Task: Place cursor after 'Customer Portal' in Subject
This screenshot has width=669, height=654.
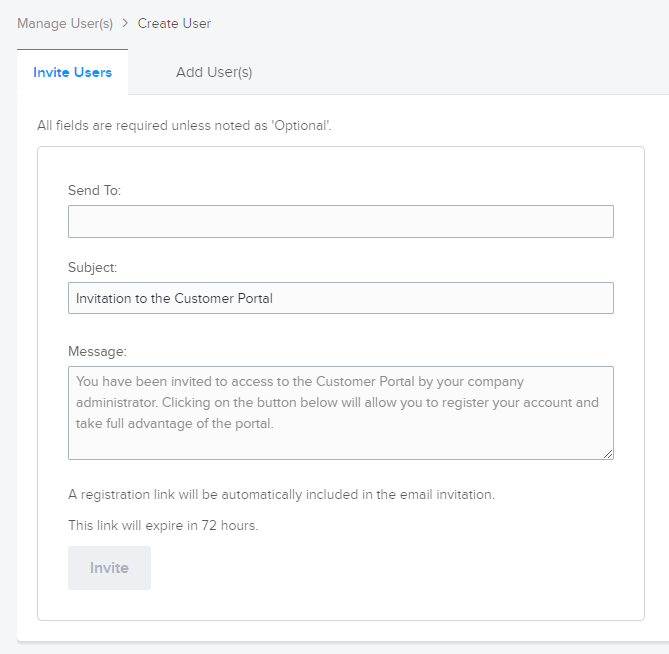Action: (x=274, y=298)
